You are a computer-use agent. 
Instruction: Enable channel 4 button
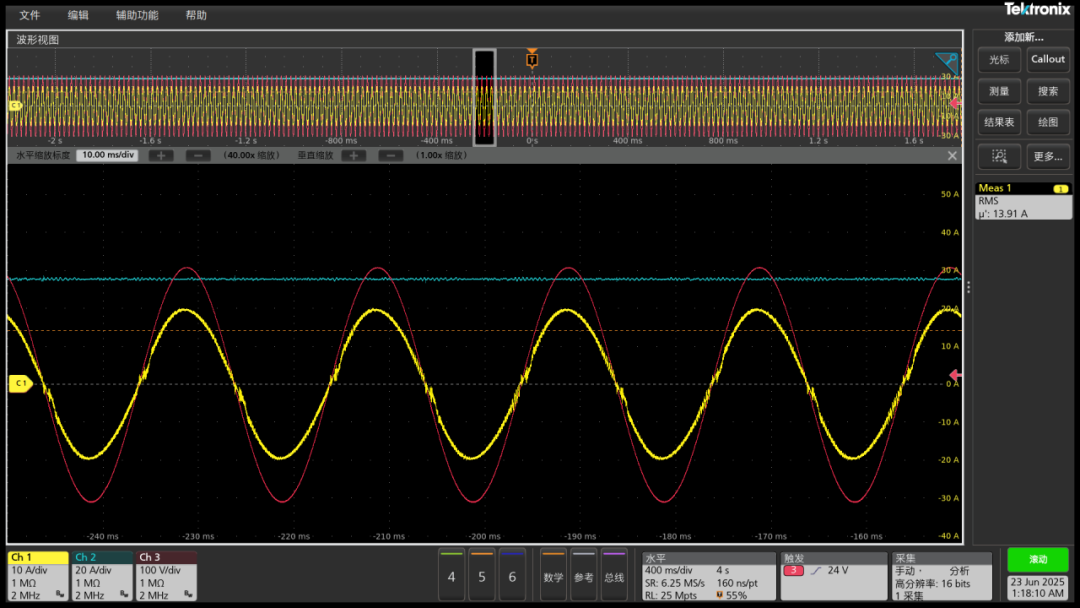452,575
